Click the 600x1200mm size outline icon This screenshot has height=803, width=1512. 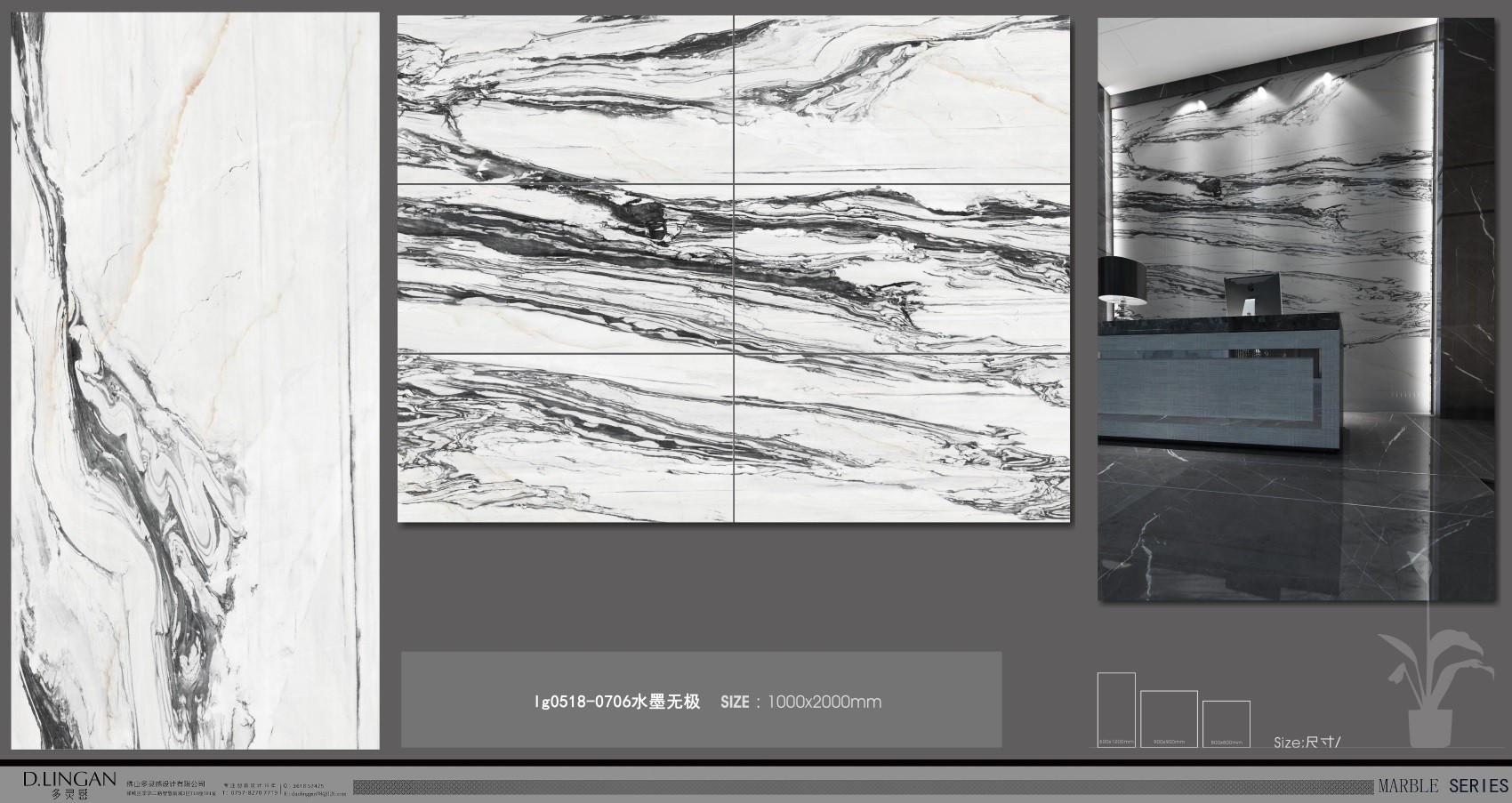pyautogui.click(x=1116, y=709)
